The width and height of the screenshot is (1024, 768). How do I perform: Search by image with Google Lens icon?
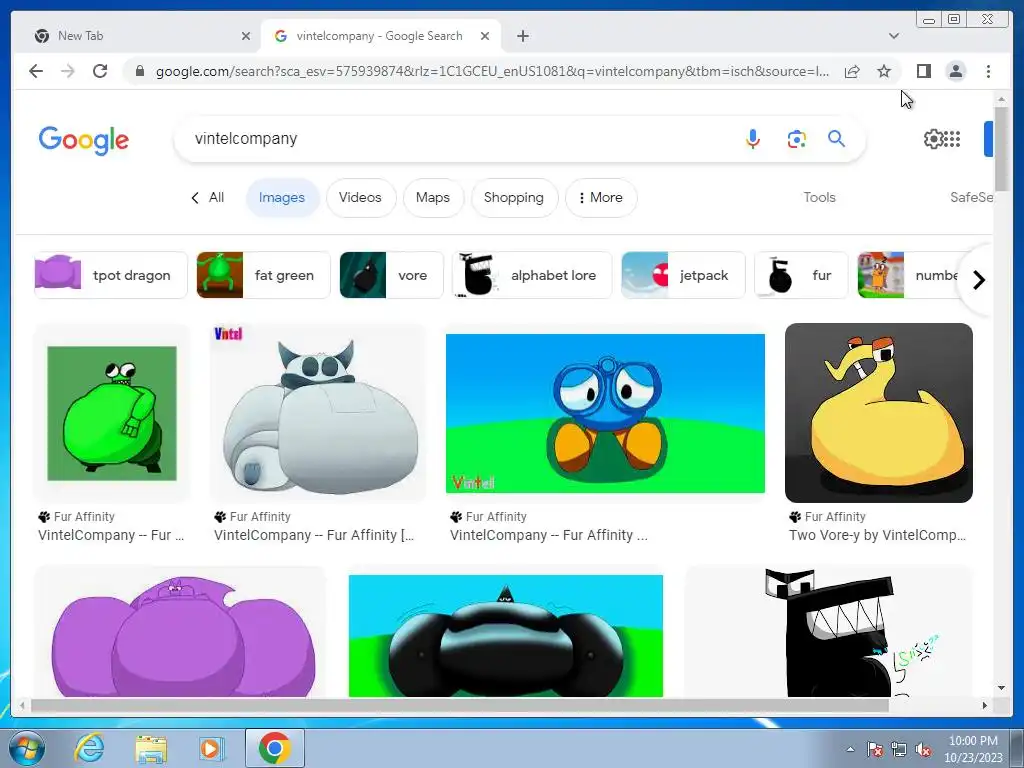[x=796, y=139]
